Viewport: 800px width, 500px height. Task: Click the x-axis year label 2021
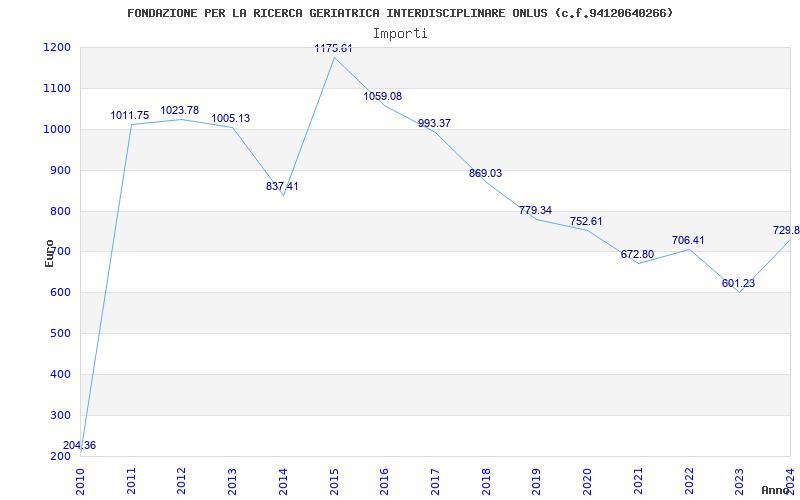638,481
